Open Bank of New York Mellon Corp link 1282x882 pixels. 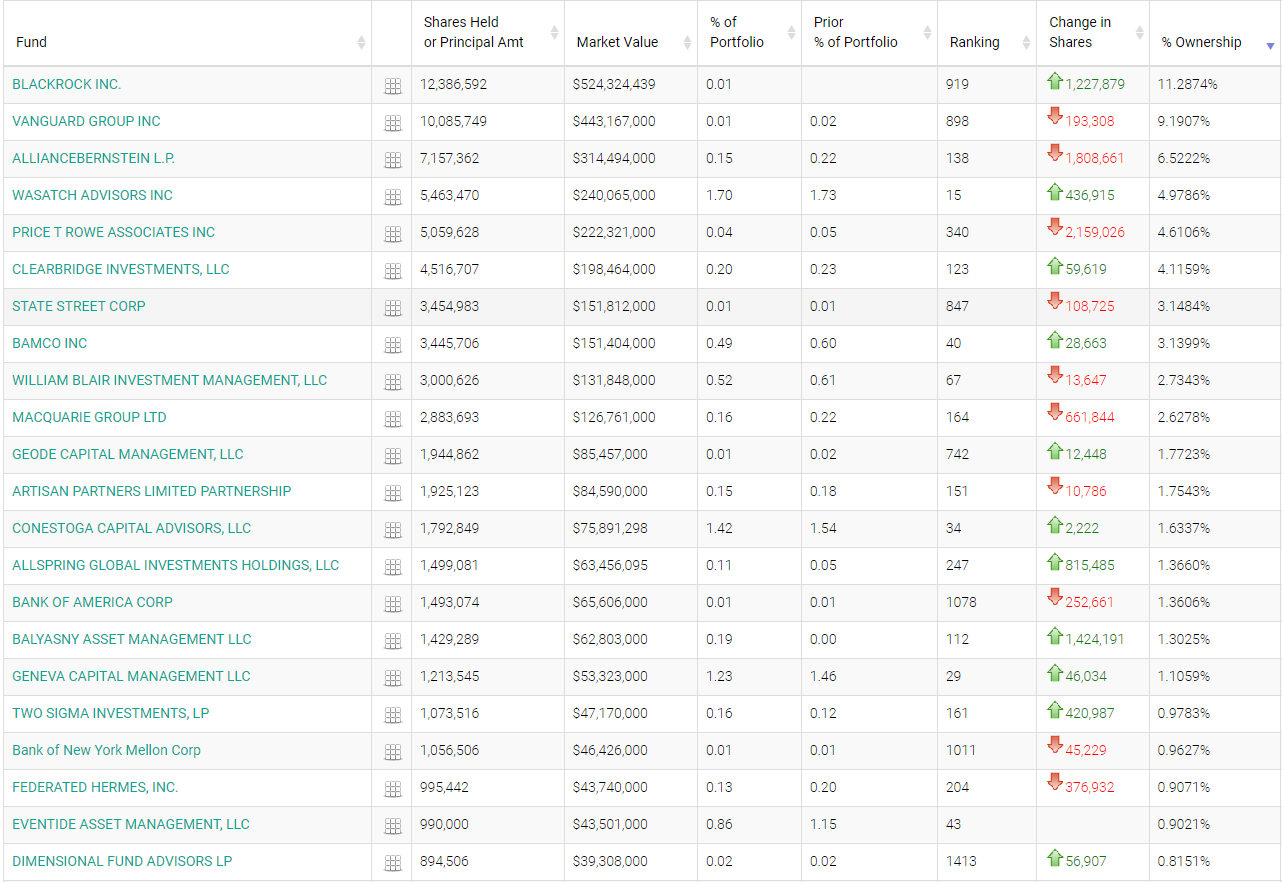(106, 750)
